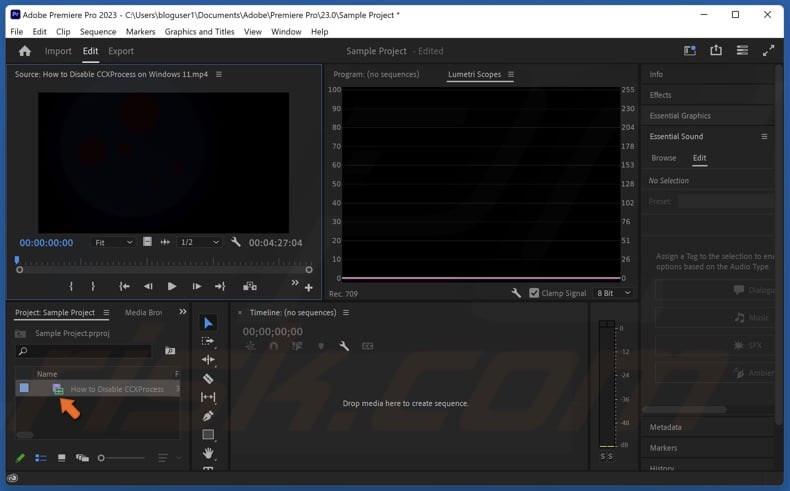Screen dimensions: 790x491
Task: Click the pencil icon in Project panel footer
Action: coord(20,458)
